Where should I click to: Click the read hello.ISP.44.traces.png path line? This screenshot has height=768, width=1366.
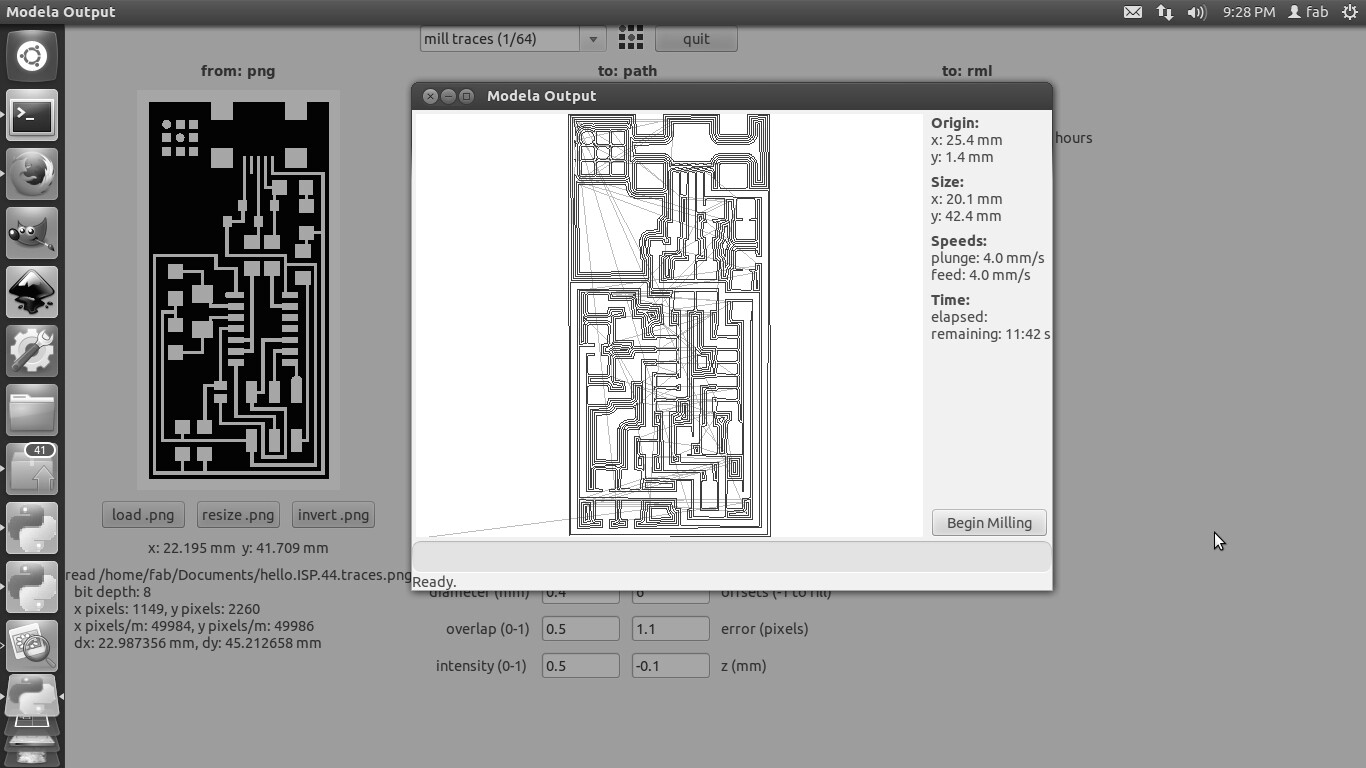239,575
